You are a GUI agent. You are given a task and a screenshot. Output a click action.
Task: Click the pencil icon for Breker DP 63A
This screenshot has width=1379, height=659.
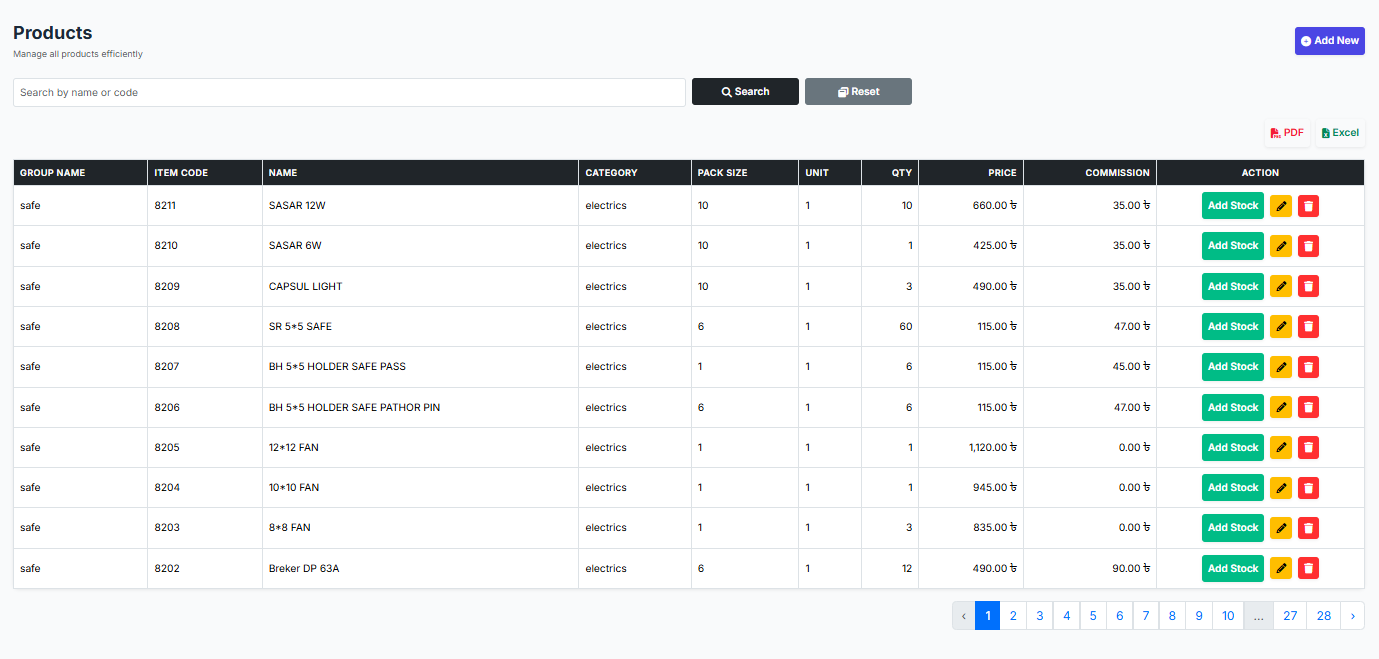click(x=1280, y=569)
